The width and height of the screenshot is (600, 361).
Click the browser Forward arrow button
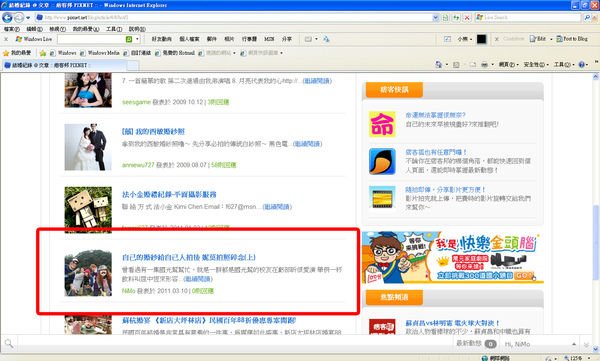pyautogui.click(x=19, y=18)
